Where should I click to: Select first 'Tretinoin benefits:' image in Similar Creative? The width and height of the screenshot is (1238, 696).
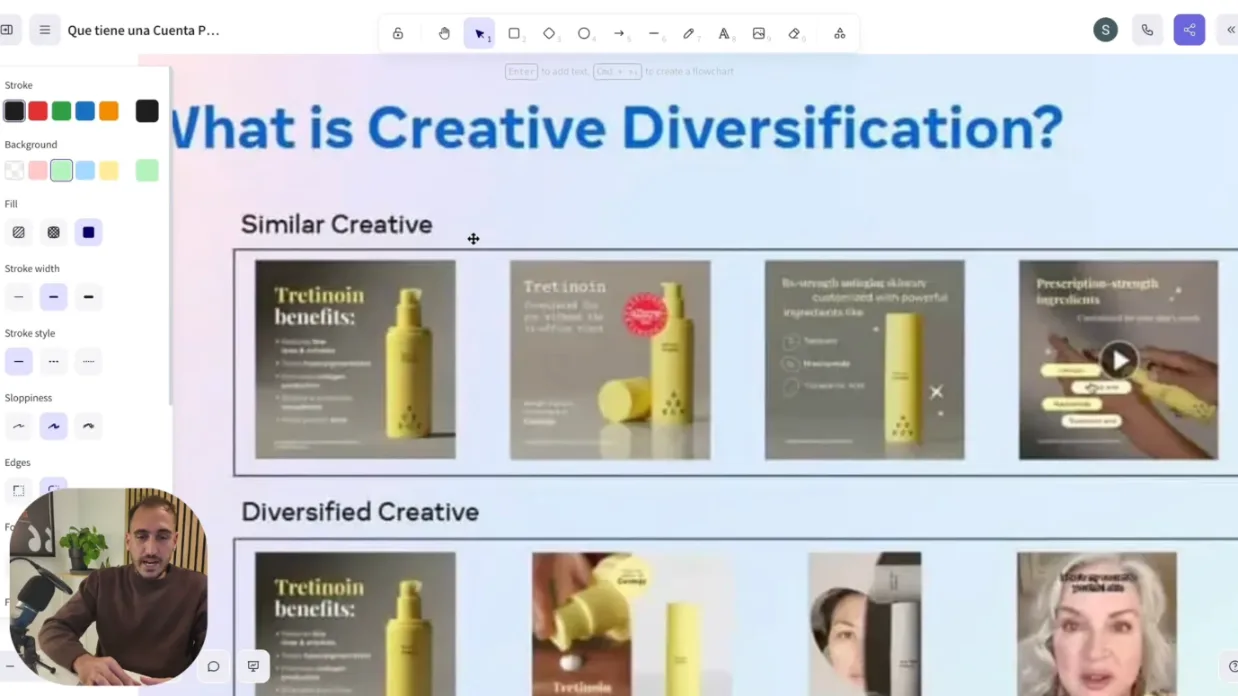[x=355, y=360]
